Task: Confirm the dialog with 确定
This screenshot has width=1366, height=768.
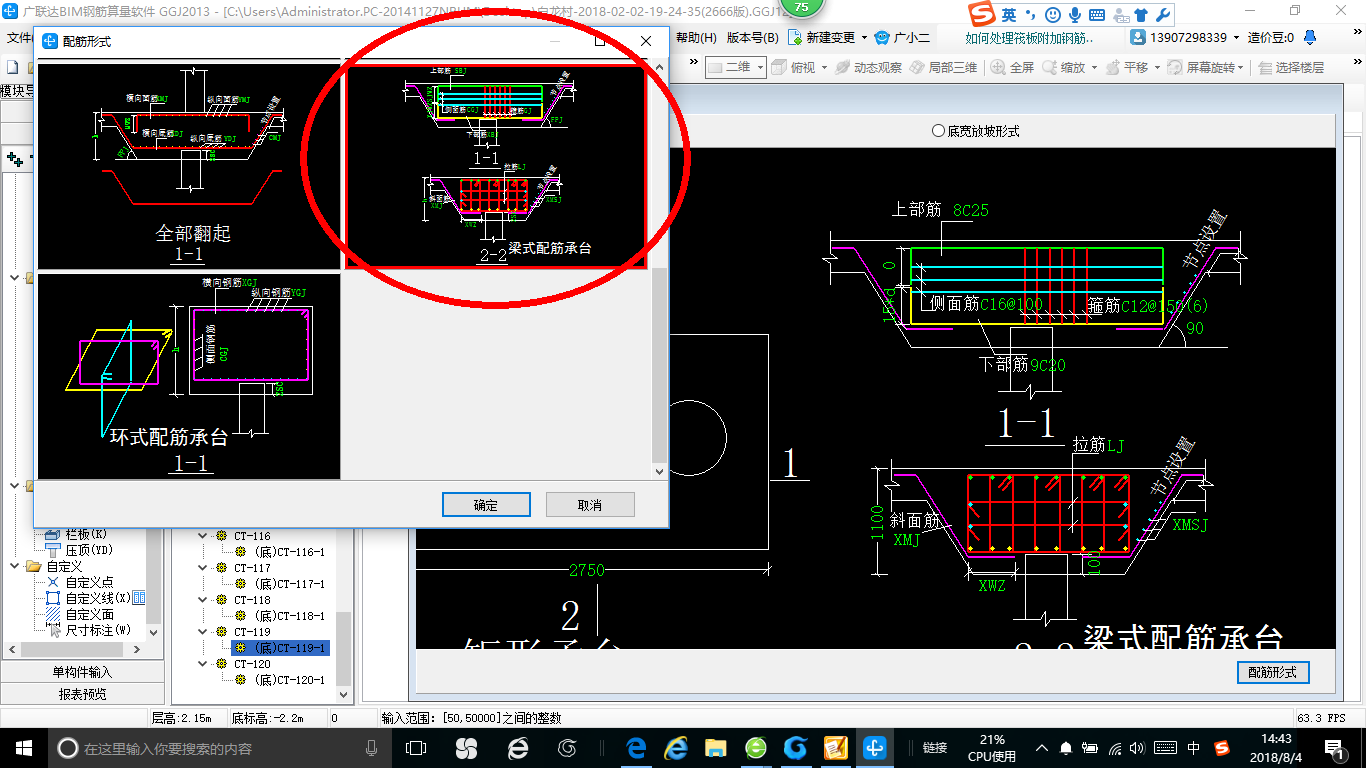Action: tap(486, 505)
